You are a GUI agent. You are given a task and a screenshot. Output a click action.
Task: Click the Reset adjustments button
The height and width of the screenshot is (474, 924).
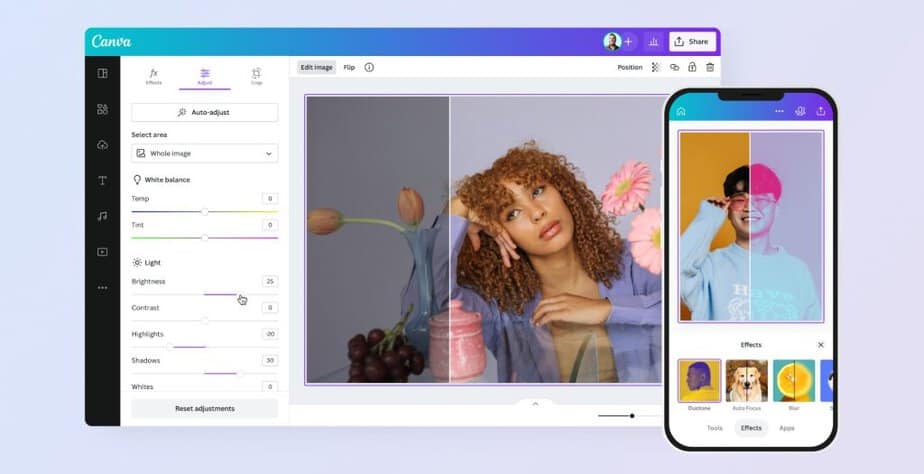[x=204, y=408]
